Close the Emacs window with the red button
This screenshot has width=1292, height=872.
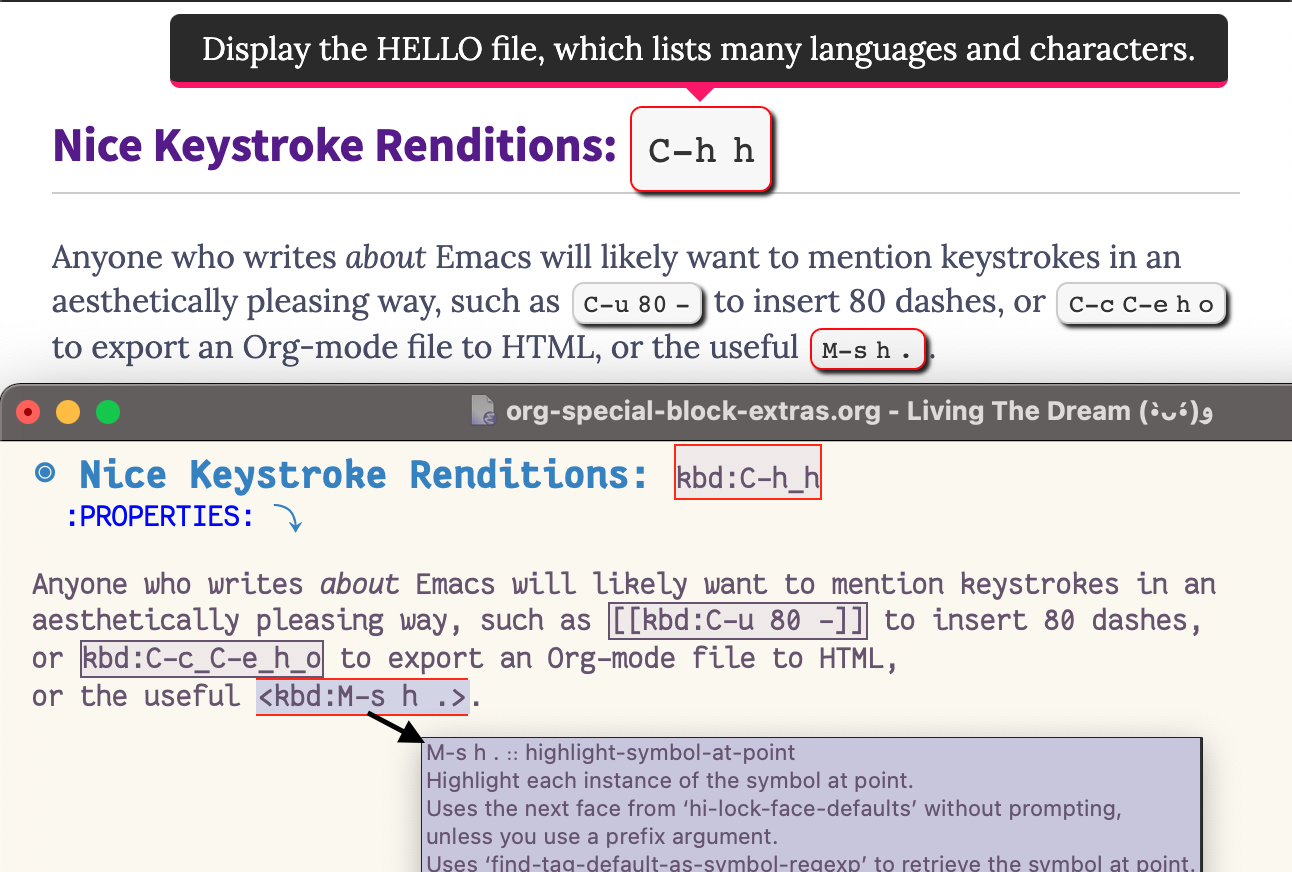tap(28, 412)
